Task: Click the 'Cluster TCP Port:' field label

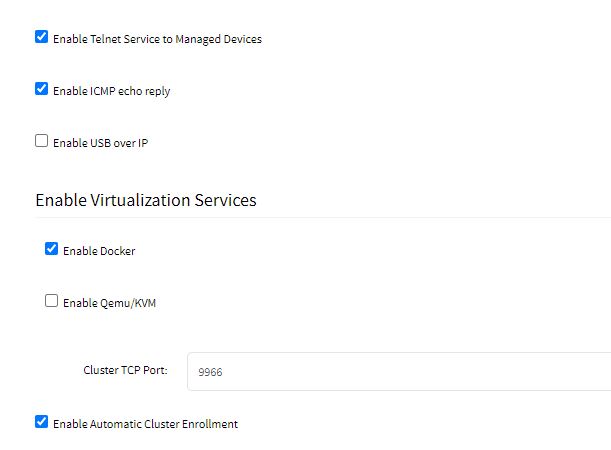Action: (x=125, y=370)
